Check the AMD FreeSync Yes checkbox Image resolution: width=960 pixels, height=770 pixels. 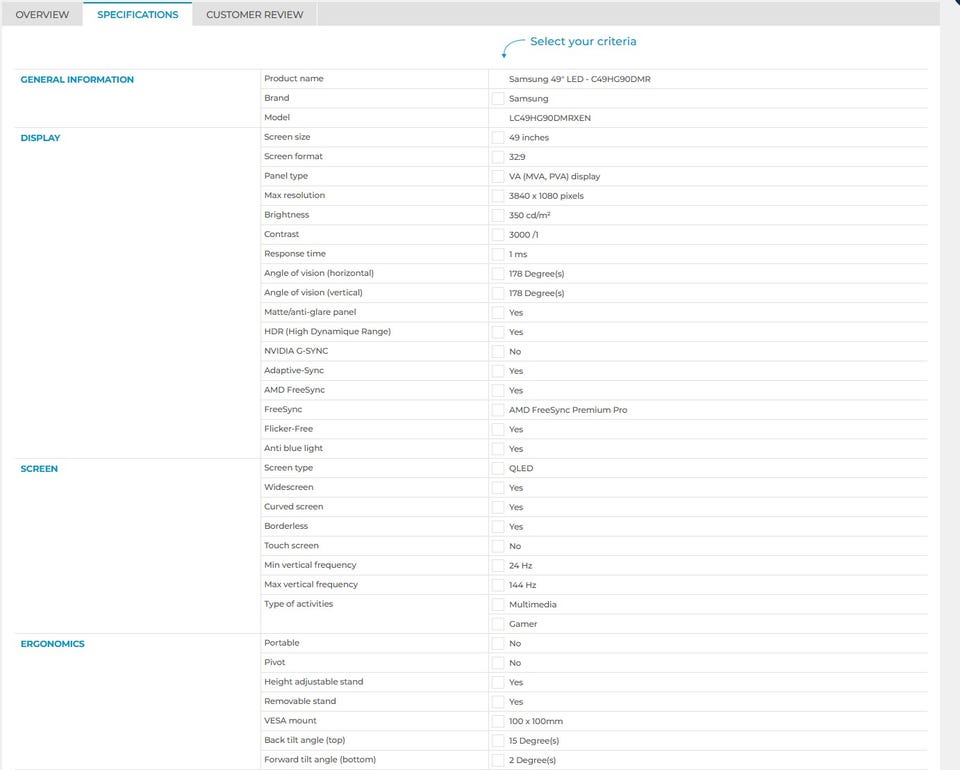coord(498,391)
